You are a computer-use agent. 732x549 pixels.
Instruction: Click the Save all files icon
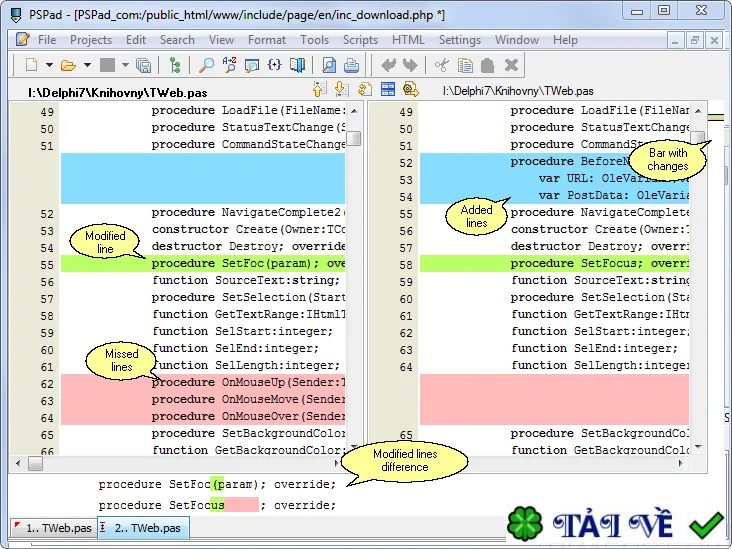(143, 65)
